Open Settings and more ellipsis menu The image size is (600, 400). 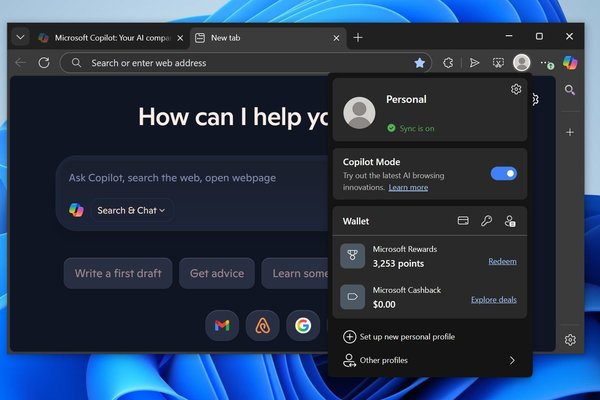546,63
